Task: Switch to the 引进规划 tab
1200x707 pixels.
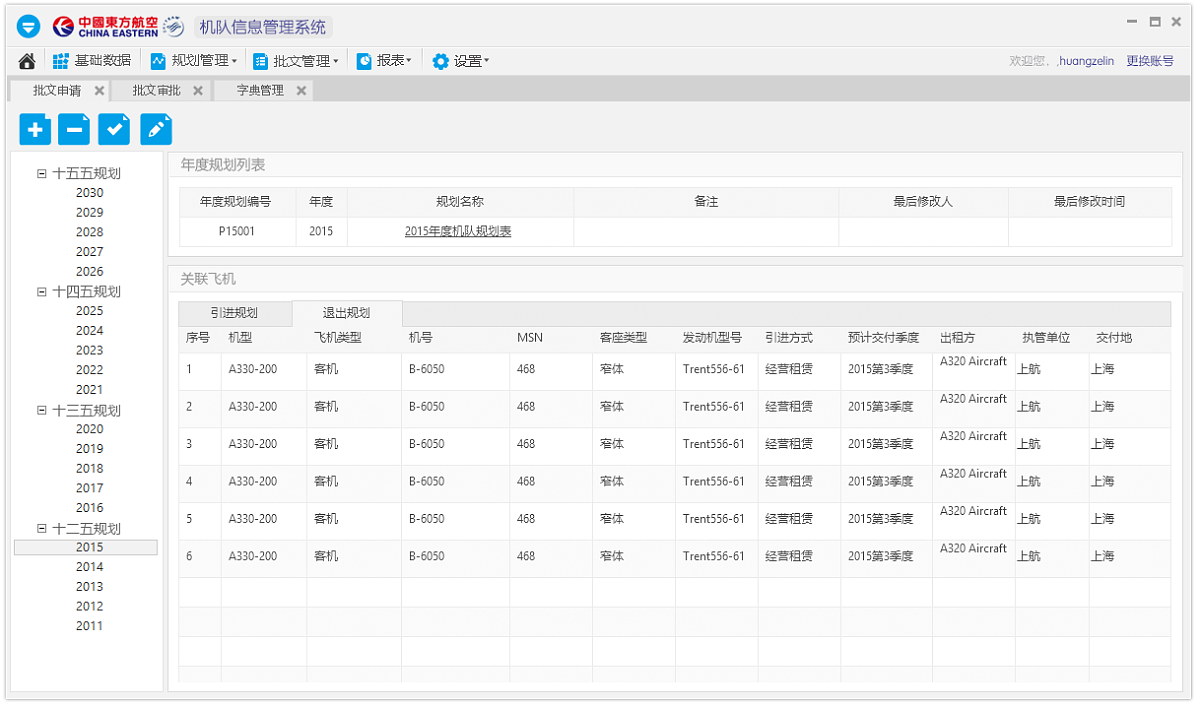Action: pos(234,312)
